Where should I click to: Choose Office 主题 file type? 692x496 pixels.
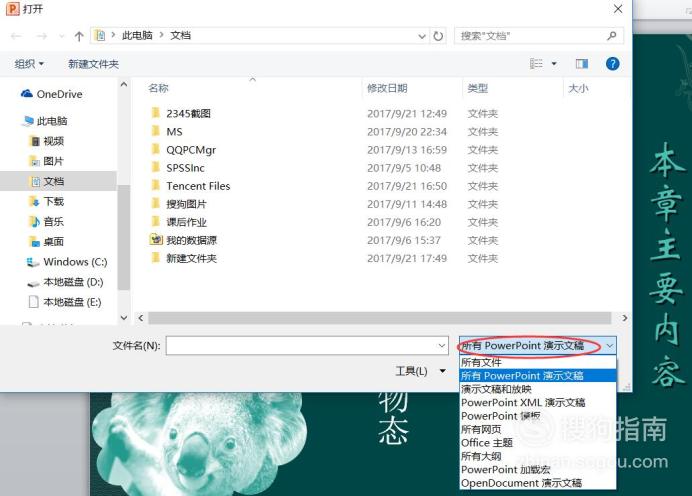point(538,443)
